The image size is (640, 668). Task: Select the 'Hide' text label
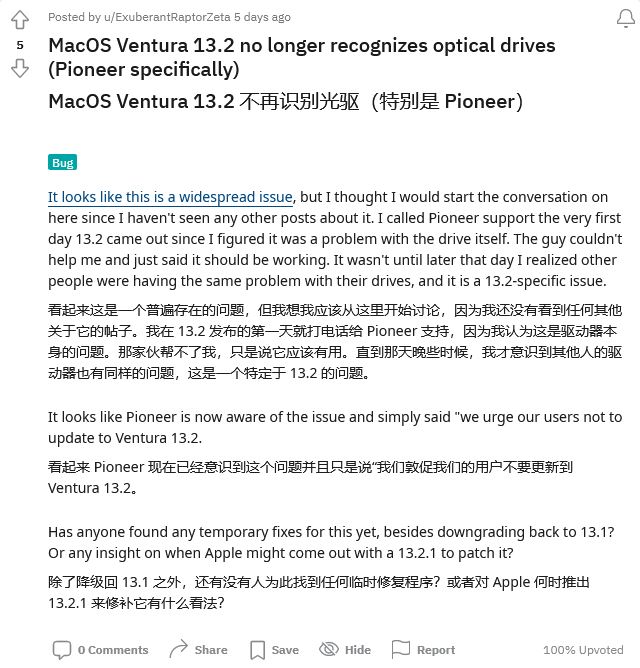pos(357,650)
